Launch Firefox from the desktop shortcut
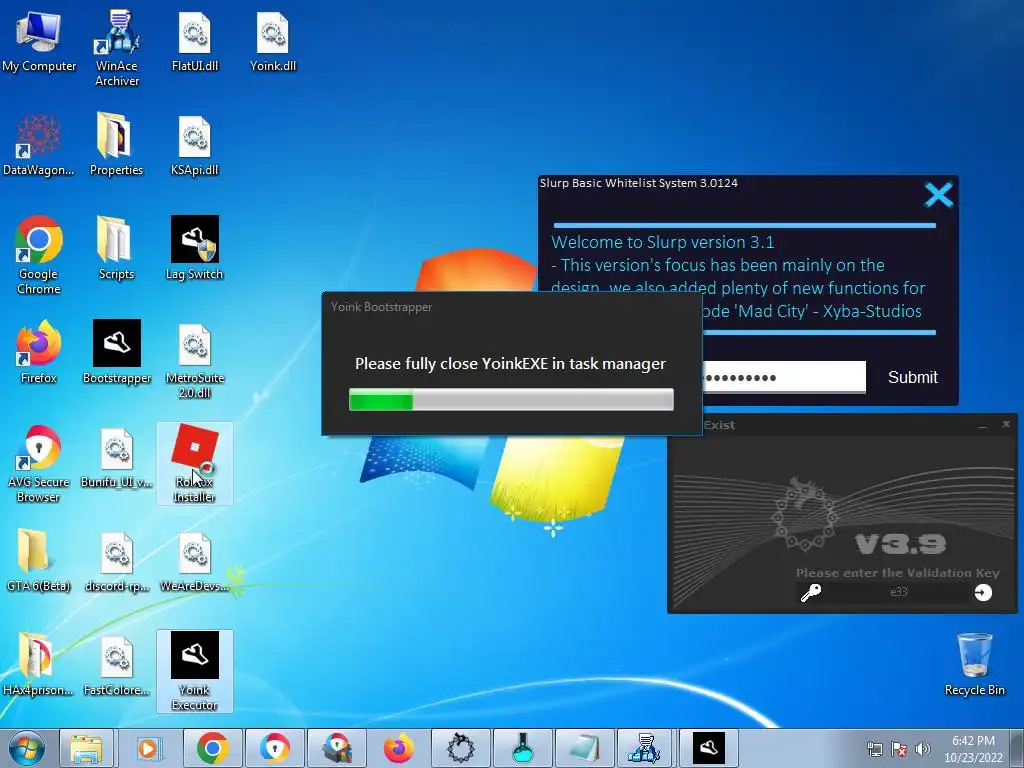Screen dimensions: 1024x768 (x=39, y=353)
